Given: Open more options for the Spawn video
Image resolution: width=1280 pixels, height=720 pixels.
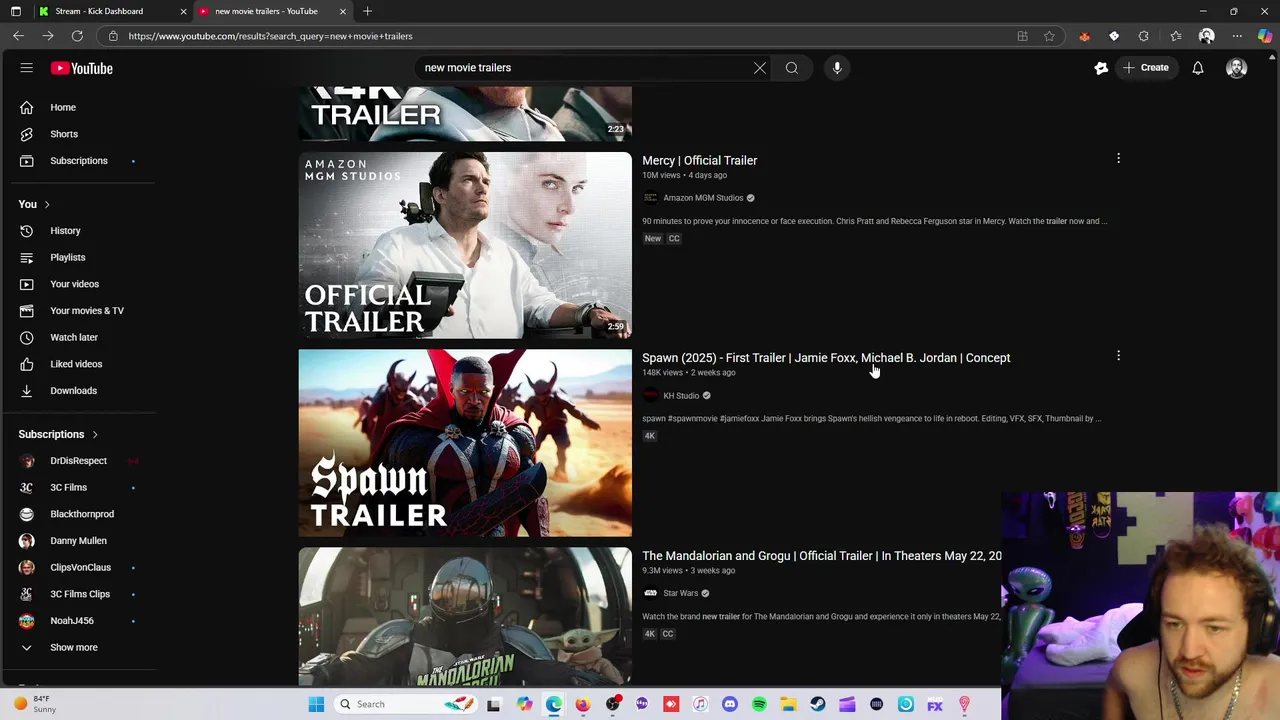Looking at the screenshot, I should point(1118,356).
